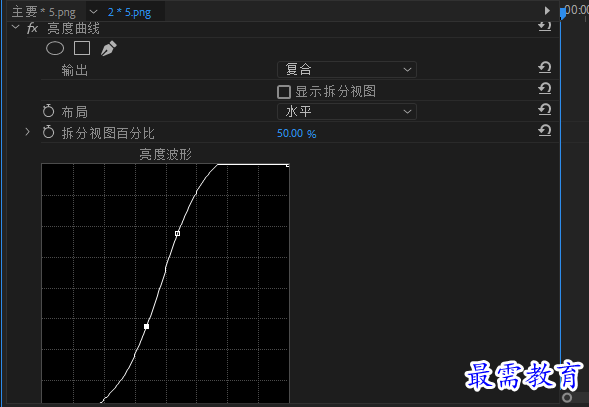Open the 布局 dropdown showing 水平
The height and width of the screenshot is (407, 589).
[x=347, y=112]
